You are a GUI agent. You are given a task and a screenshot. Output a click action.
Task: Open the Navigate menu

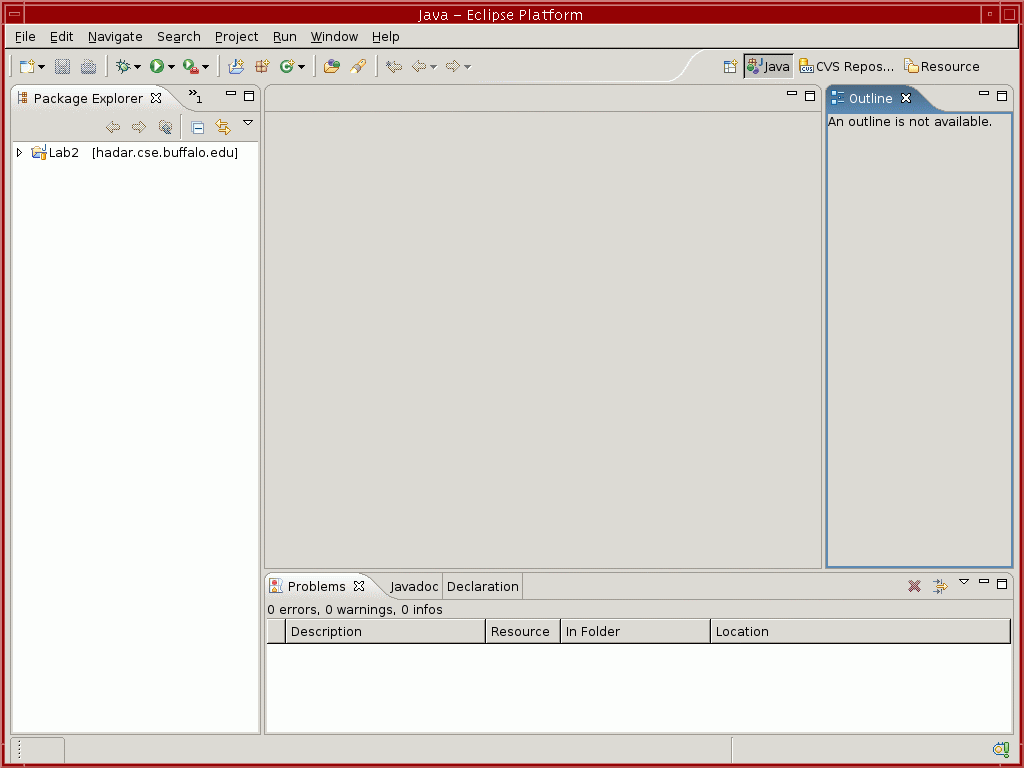click(115, 36)
